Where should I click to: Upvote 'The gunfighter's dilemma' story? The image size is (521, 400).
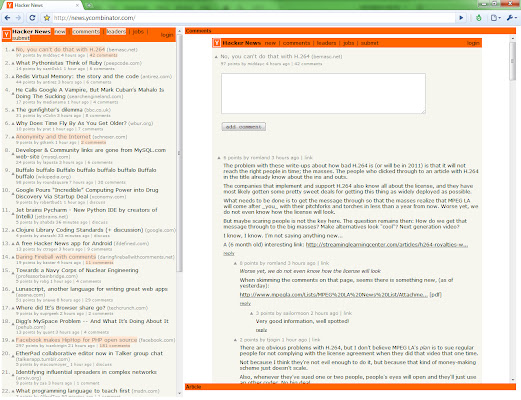tap(13, 110)
